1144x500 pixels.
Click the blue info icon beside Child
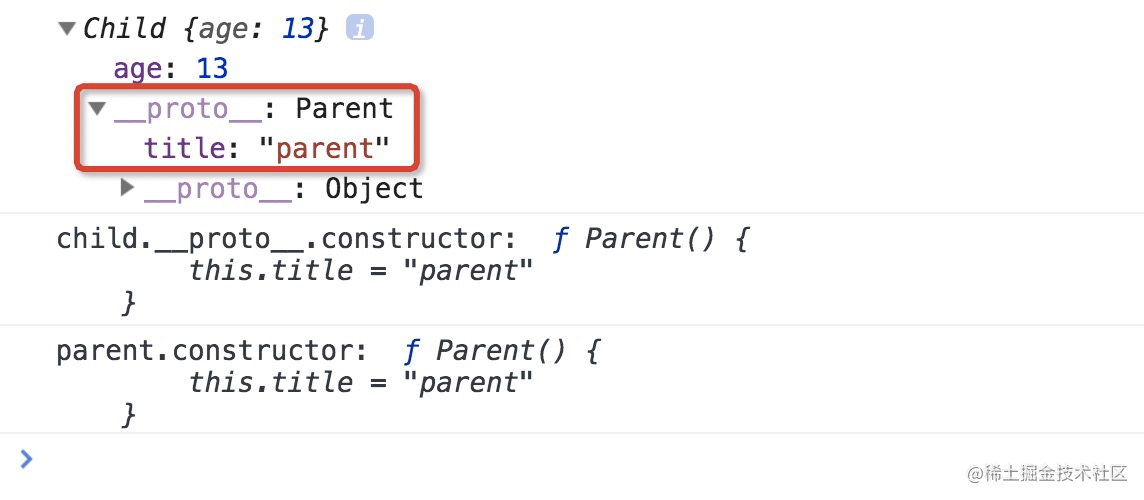tap(359, 28)
